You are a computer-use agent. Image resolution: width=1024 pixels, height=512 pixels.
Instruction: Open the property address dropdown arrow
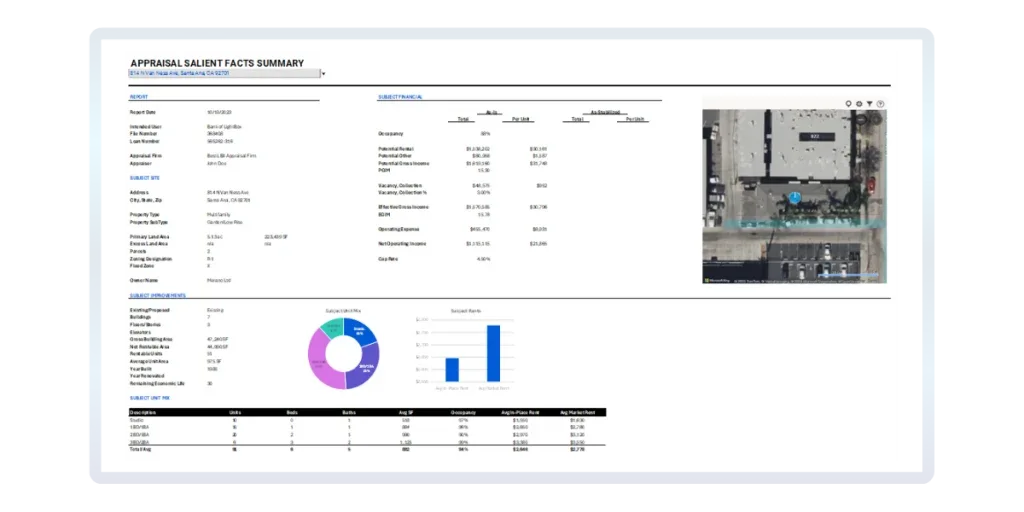(323, 74)
